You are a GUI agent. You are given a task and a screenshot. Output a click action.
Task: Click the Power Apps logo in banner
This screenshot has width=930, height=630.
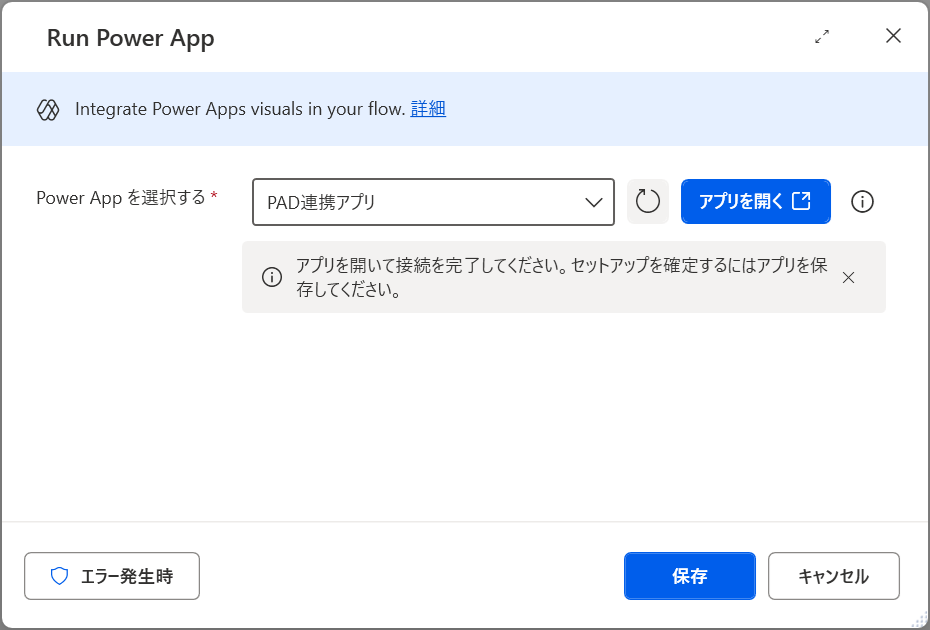tap(48, 110)
